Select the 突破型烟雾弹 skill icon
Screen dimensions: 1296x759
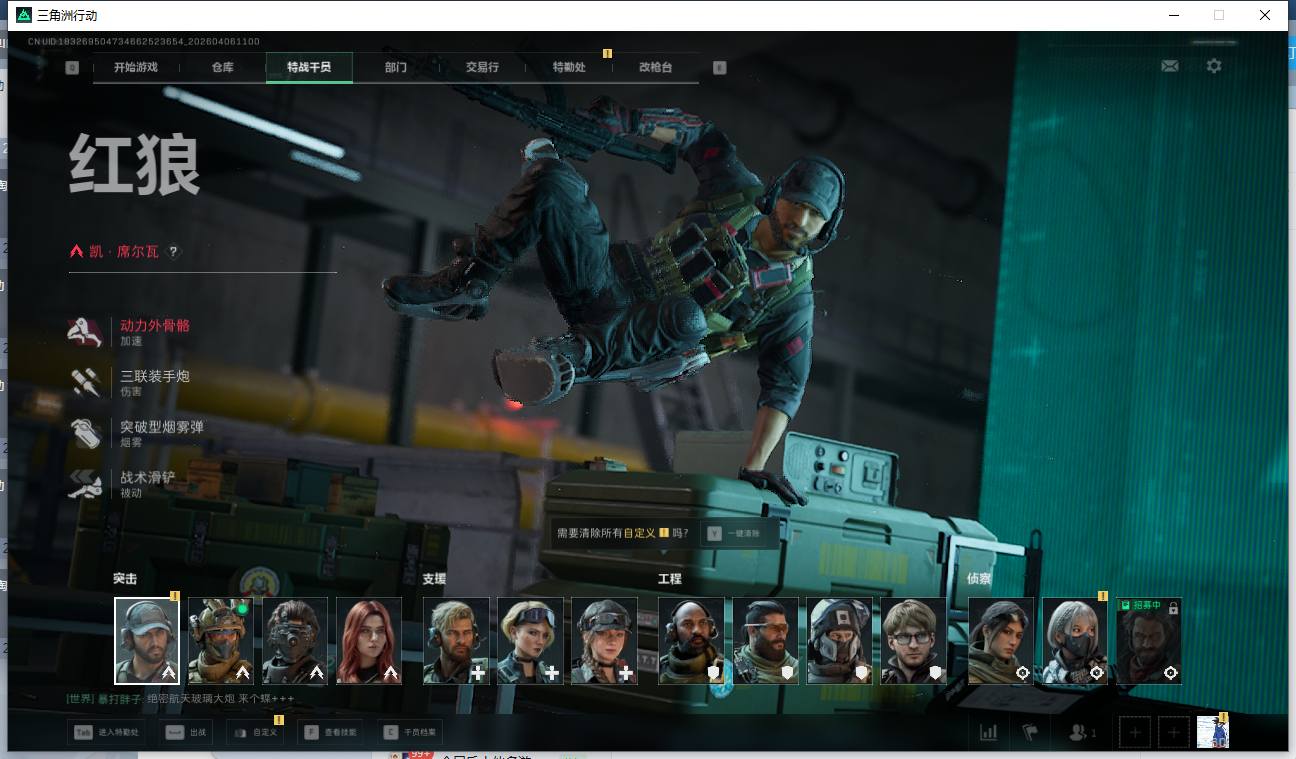point(85,433)
